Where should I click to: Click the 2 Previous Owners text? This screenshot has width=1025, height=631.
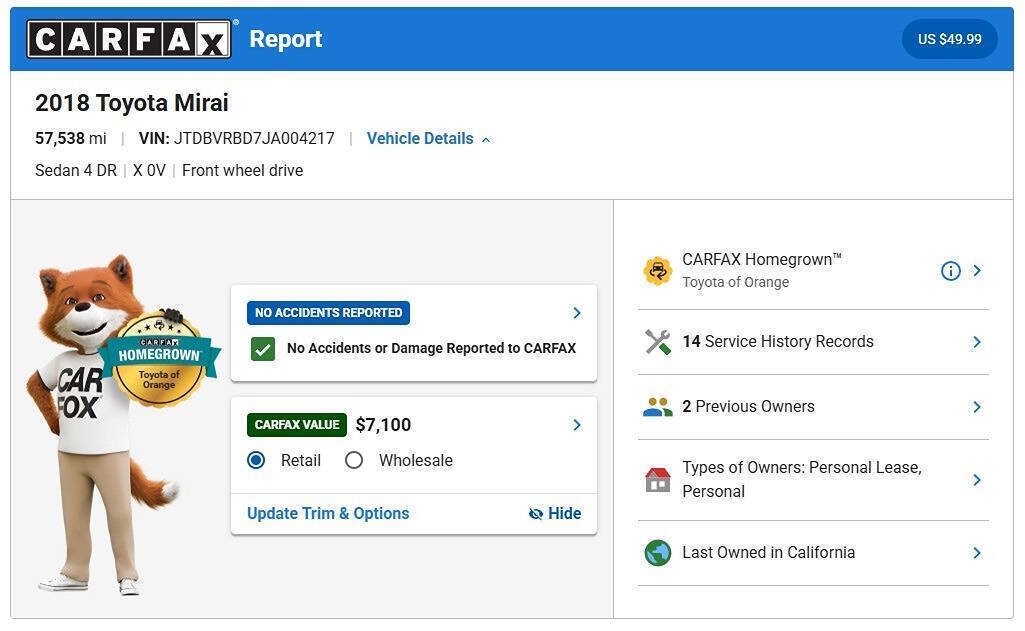[748, 406]
